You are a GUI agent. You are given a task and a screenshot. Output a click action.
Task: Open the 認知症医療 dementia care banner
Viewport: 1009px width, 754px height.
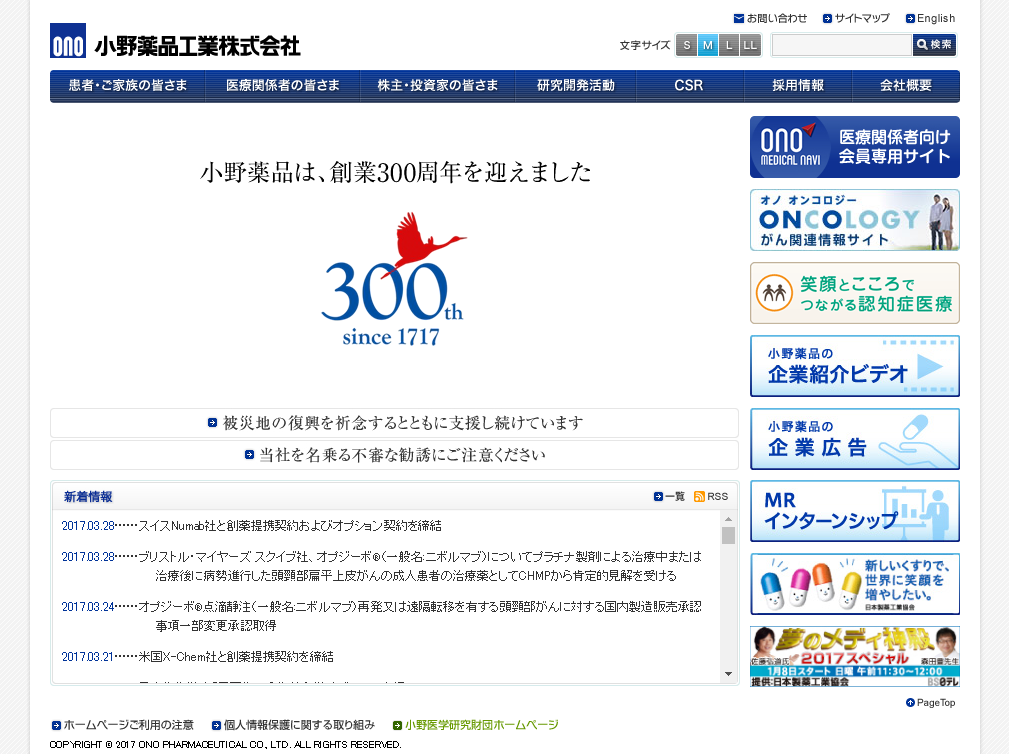coord(855,293)
